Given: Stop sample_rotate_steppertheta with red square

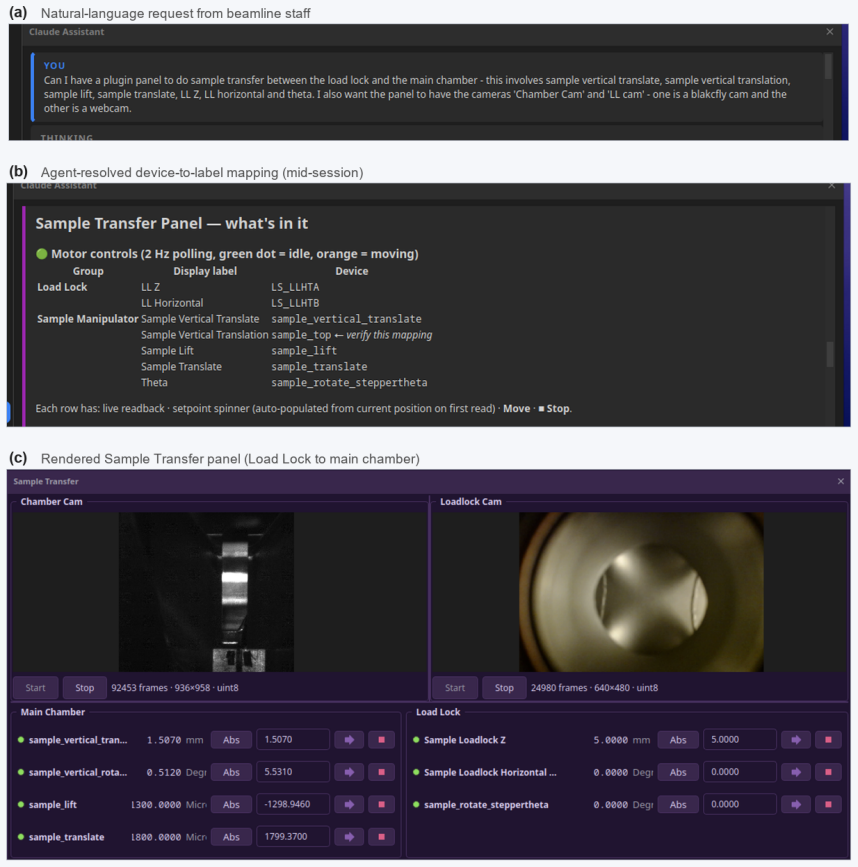Looking at the screenshot, I should coord(828,805).
